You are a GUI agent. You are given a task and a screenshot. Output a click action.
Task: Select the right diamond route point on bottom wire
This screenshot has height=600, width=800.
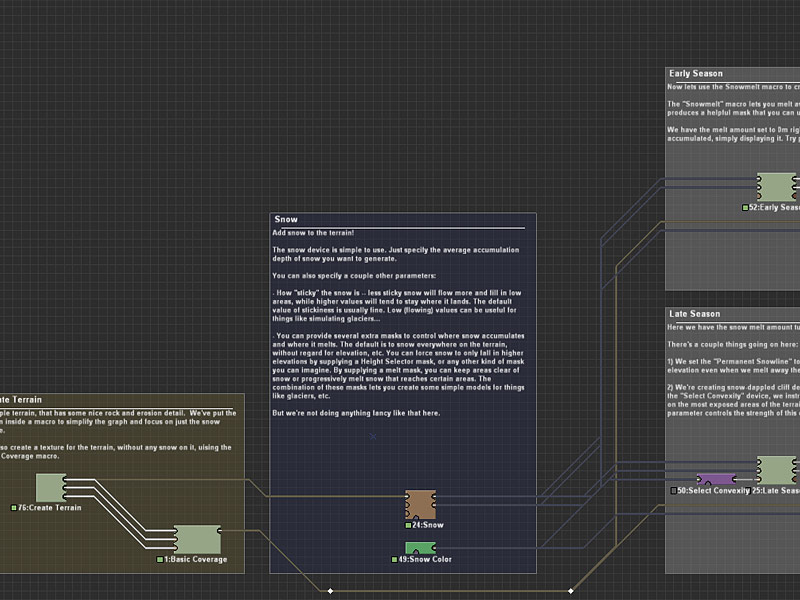pos(570,591)
